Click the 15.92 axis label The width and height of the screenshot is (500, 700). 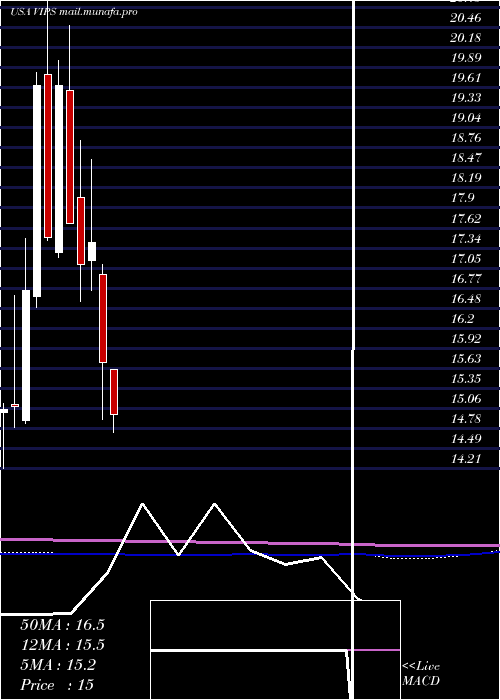point(466,339)
